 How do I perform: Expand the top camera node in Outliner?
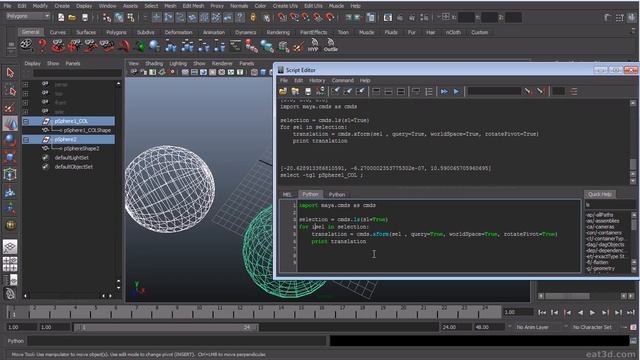(x=26, y=93)
